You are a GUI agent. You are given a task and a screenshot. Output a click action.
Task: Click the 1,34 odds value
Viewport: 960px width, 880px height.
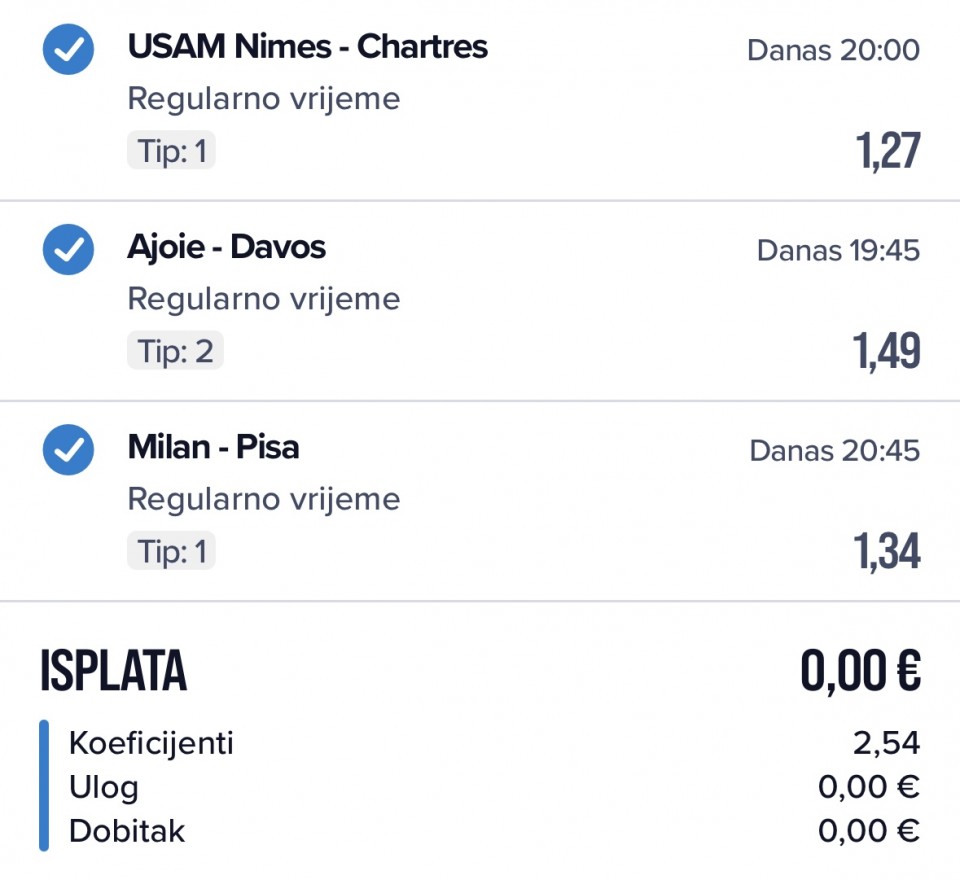pos(886,551)
